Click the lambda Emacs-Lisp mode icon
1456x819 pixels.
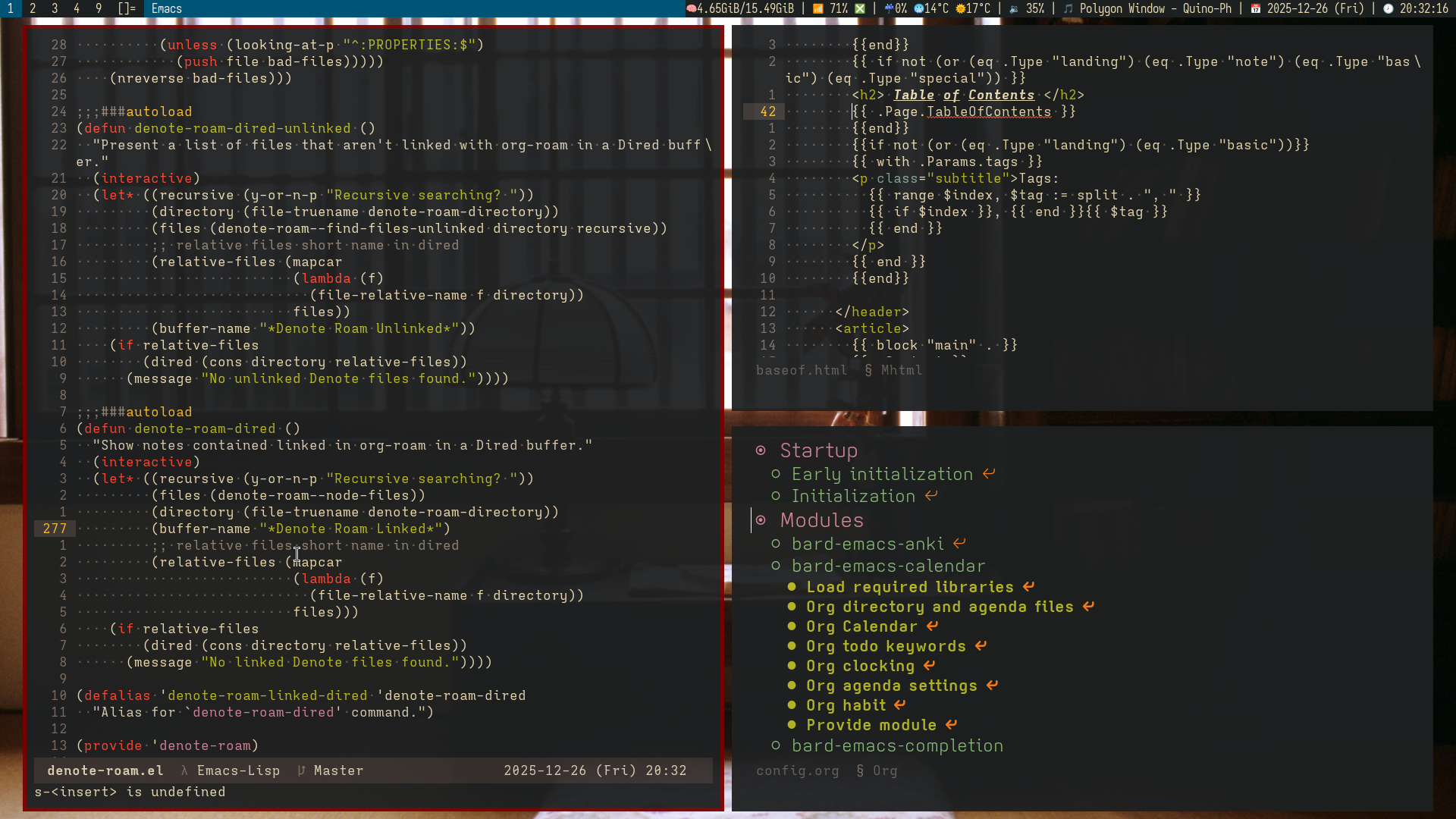click(184, 770)
